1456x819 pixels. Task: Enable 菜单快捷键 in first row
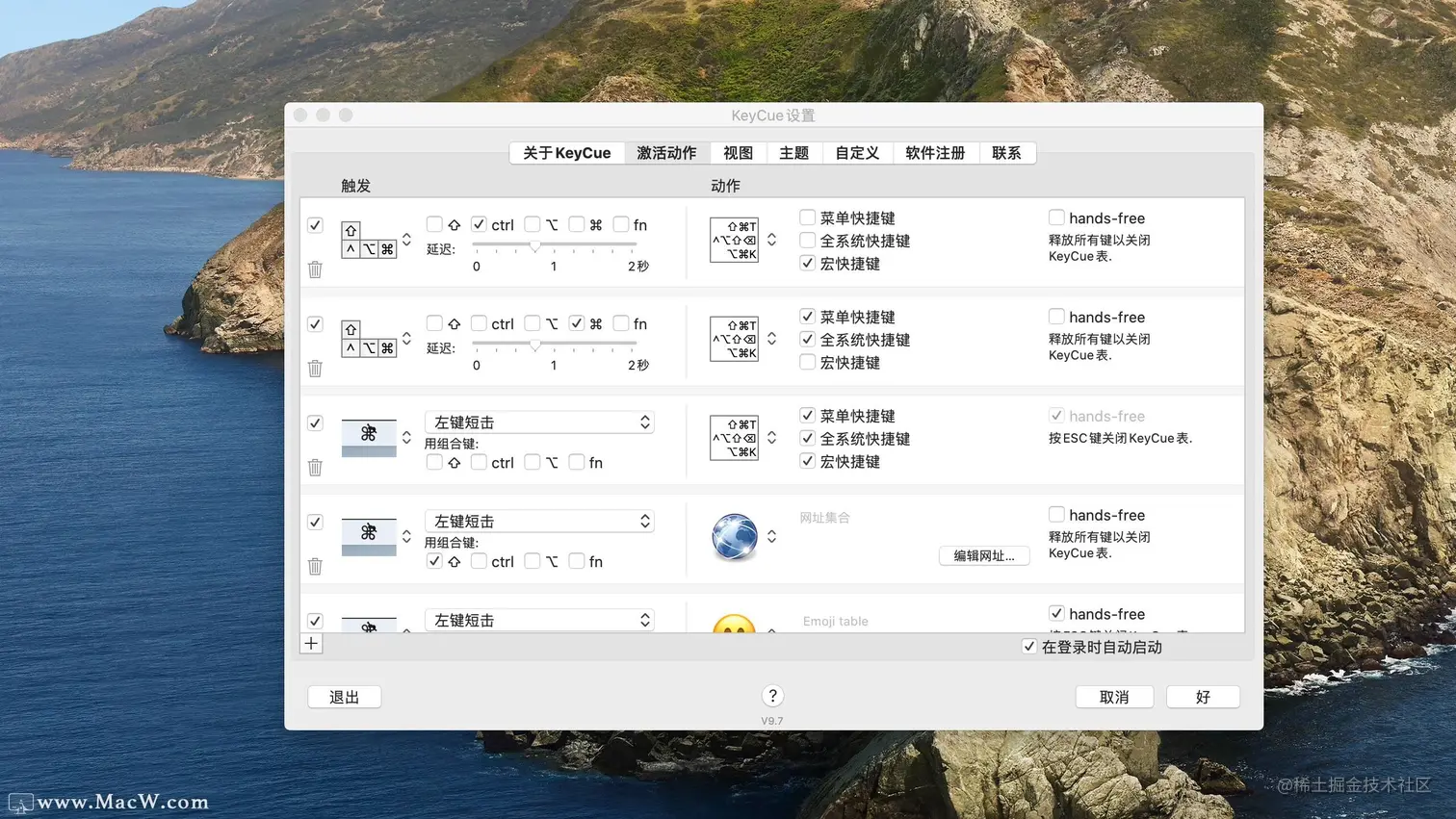(x=808, y=218)
